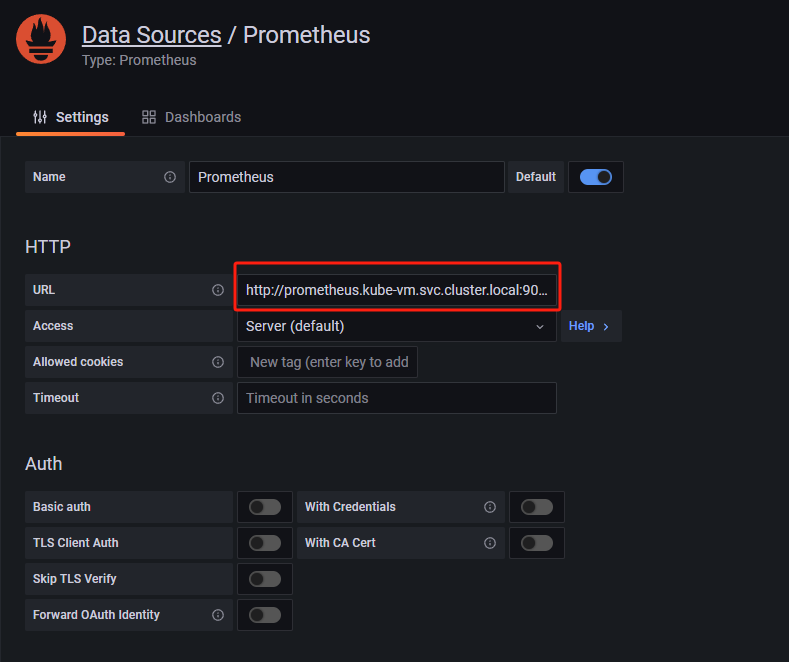Viewport: 789px width, 662px height.
Task: Click the 'TLS Client Auth' label
Action: [x=75, y=543]
